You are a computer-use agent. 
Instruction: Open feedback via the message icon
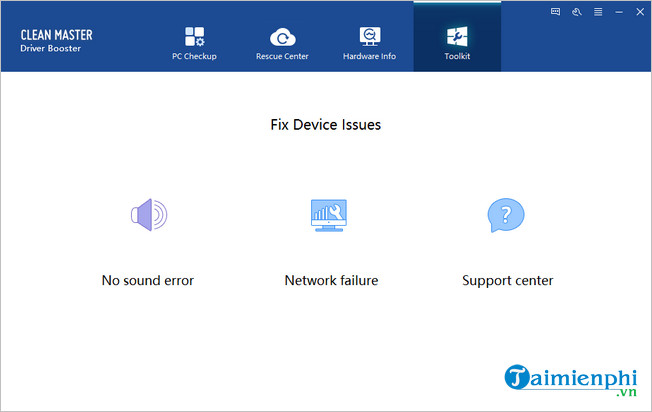coord(556,12)
